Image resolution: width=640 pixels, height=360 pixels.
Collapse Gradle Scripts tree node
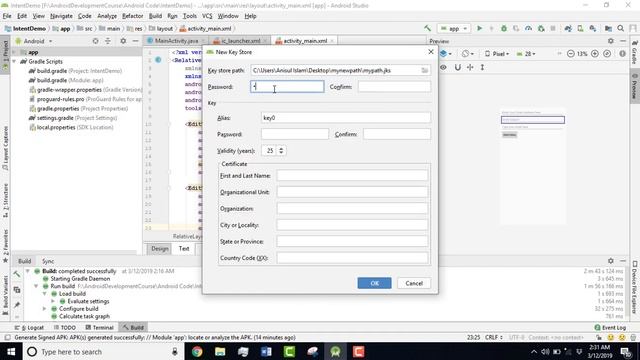15,62
